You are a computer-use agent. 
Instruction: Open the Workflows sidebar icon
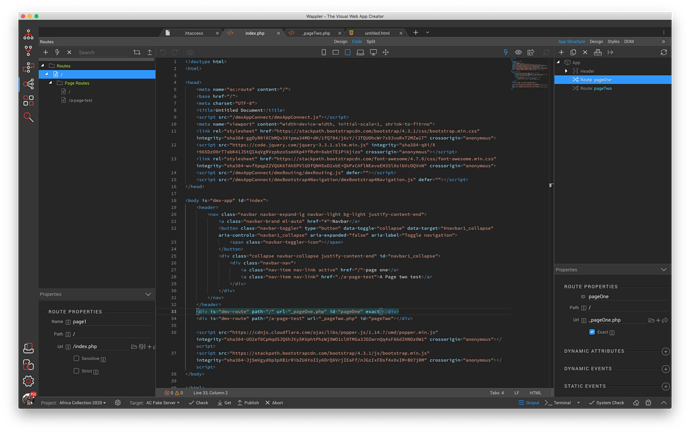point(29,67)
